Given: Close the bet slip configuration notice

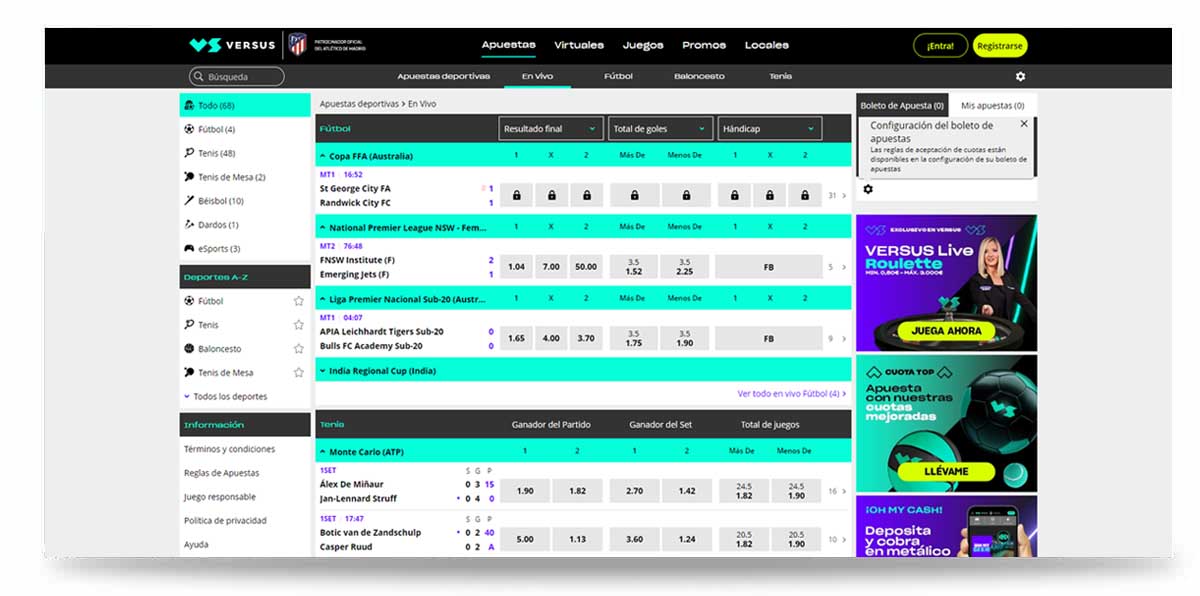Looking at the screenshot, I should click(1024, 124).
